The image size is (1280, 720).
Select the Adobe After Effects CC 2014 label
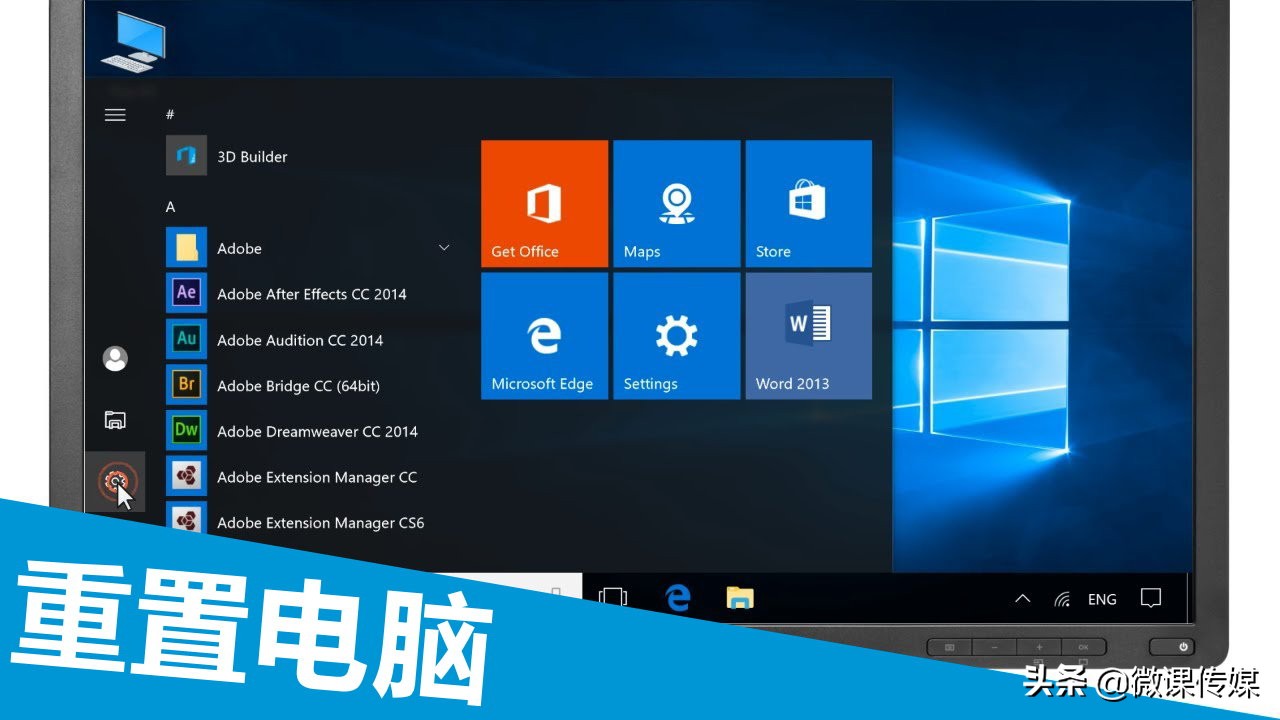[x=312, y=294]
